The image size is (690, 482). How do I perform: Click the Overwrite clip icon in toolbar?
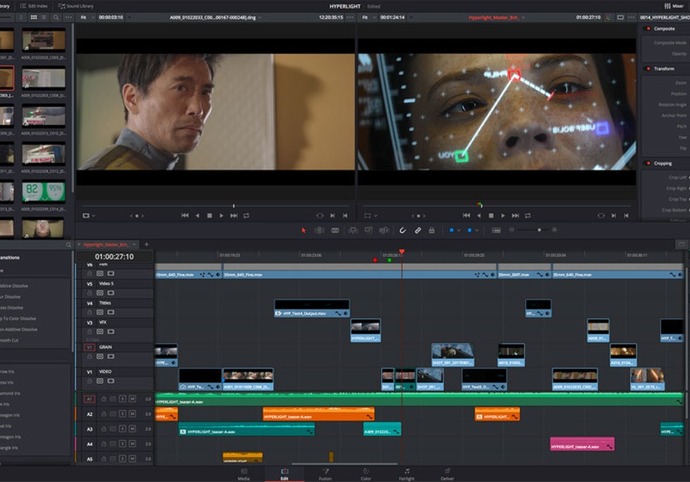click(x=368, y=230)
